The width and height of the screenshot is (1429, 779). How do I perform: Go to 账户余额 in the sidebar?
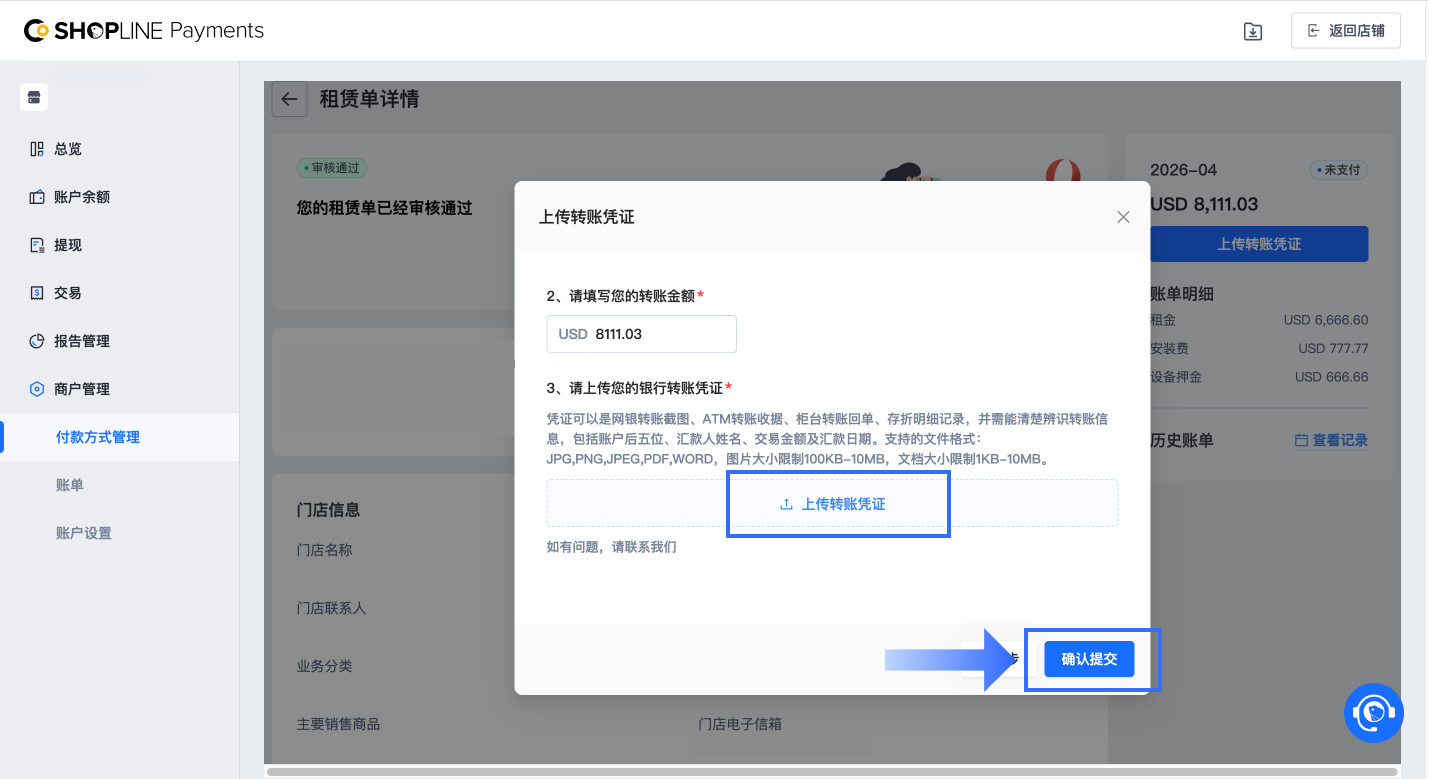coord(82,197)
